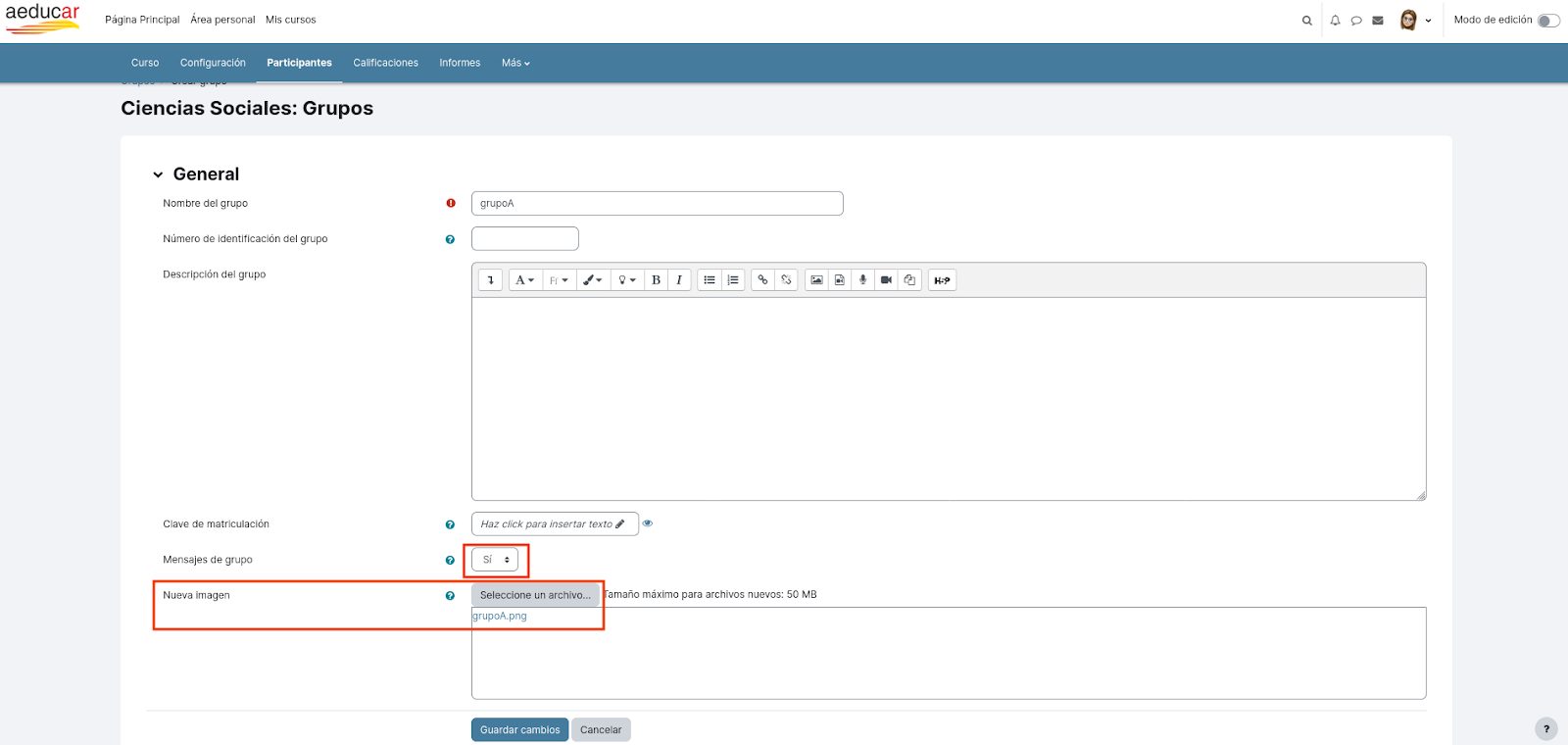Insert an image into the description
This screenshot has height=745, width=1568.
click(x=816, y=280)
